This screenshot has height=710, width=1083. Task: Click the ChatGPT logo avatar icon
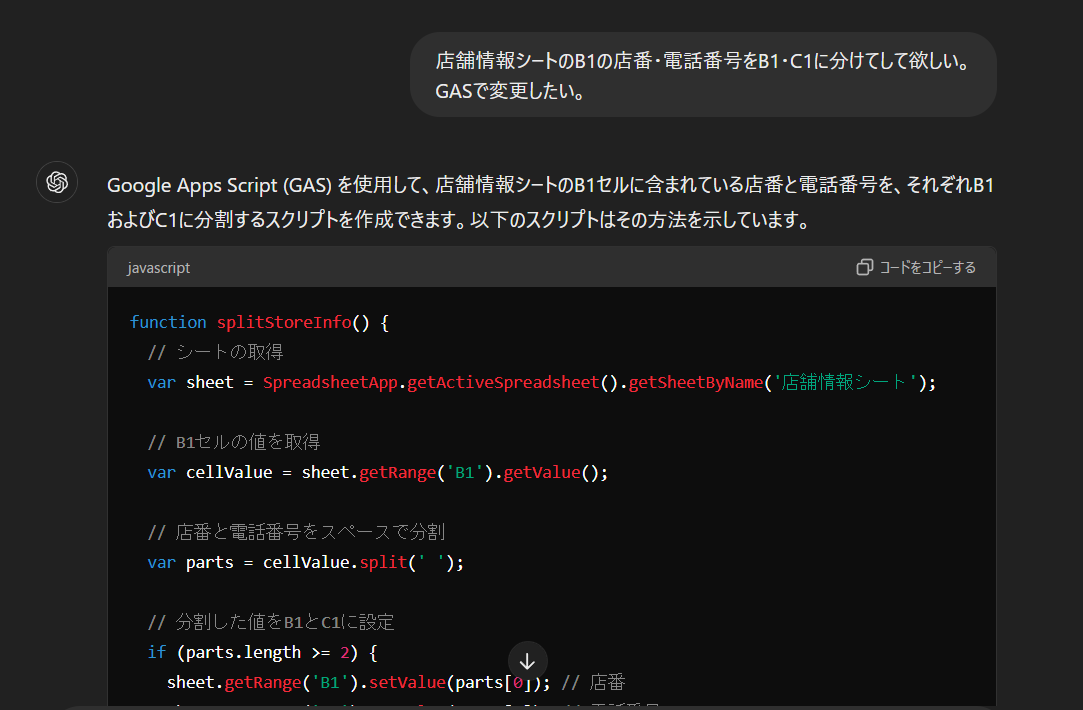(57, 182)
